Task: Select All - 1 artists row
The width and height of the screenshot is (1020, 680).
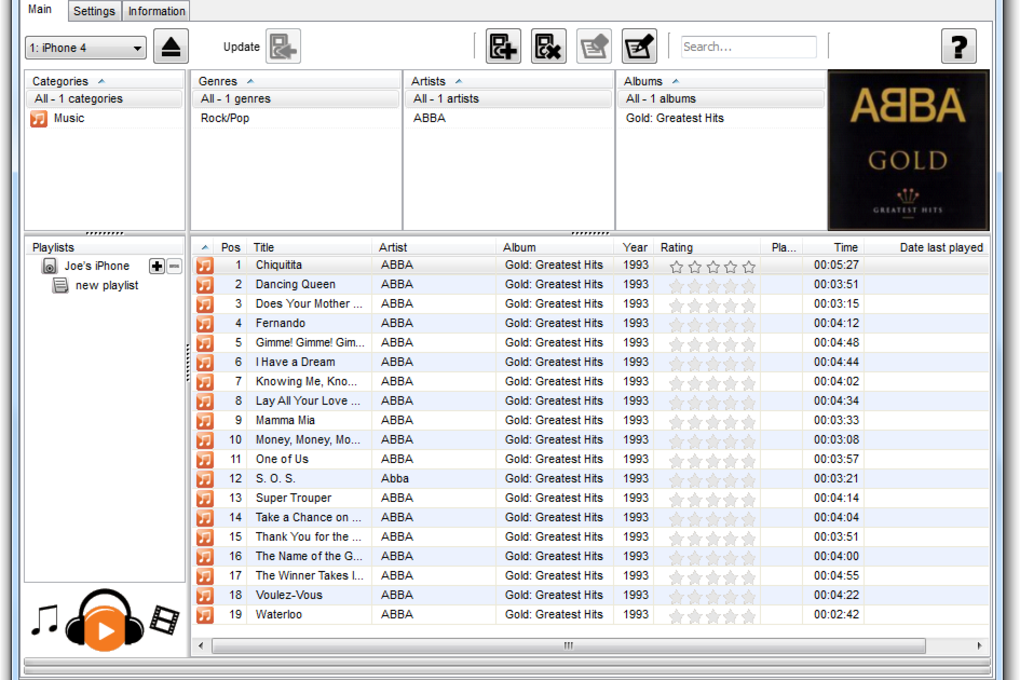Action: pyautogui.click(x=509, y=99)
